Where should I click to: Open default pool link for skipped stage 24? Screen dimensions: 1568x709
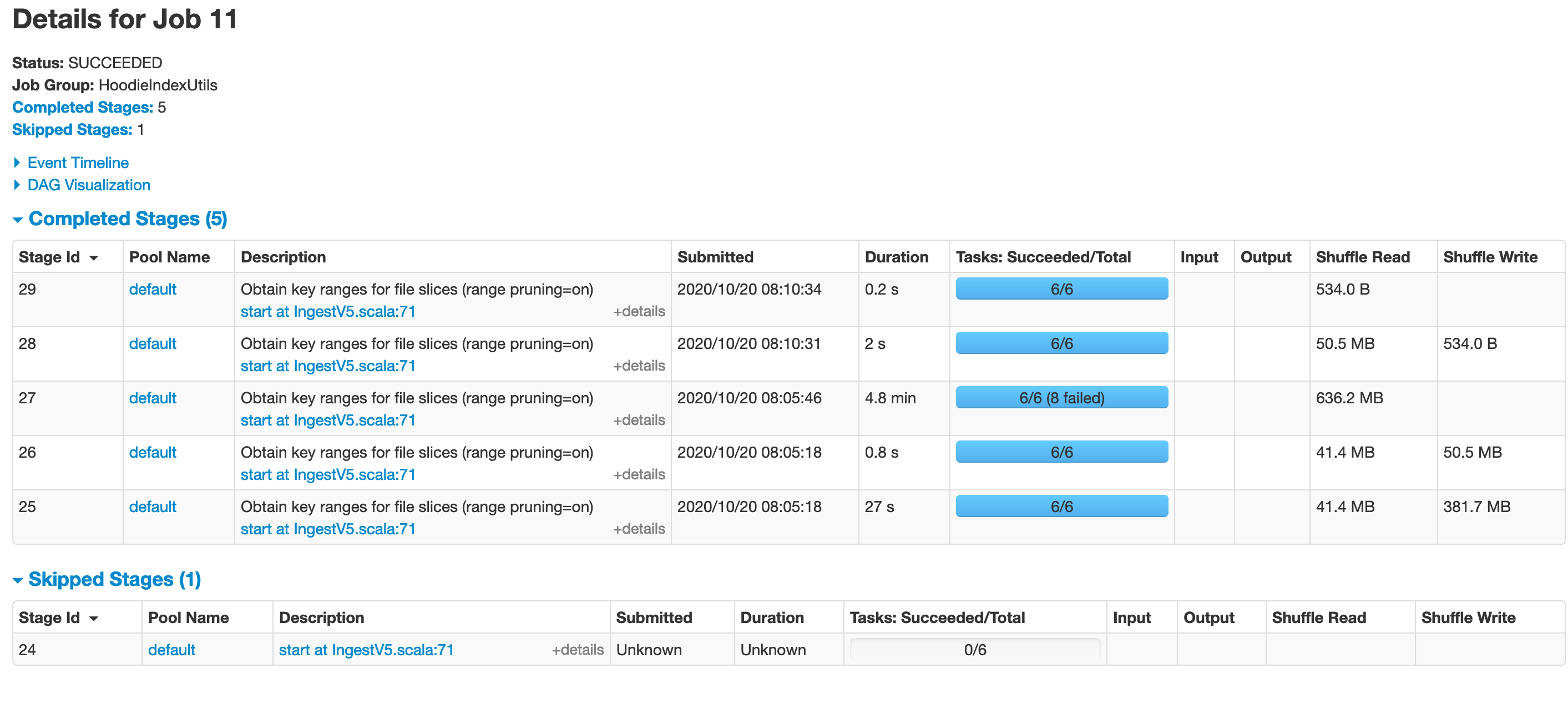[x=171, y=649]
